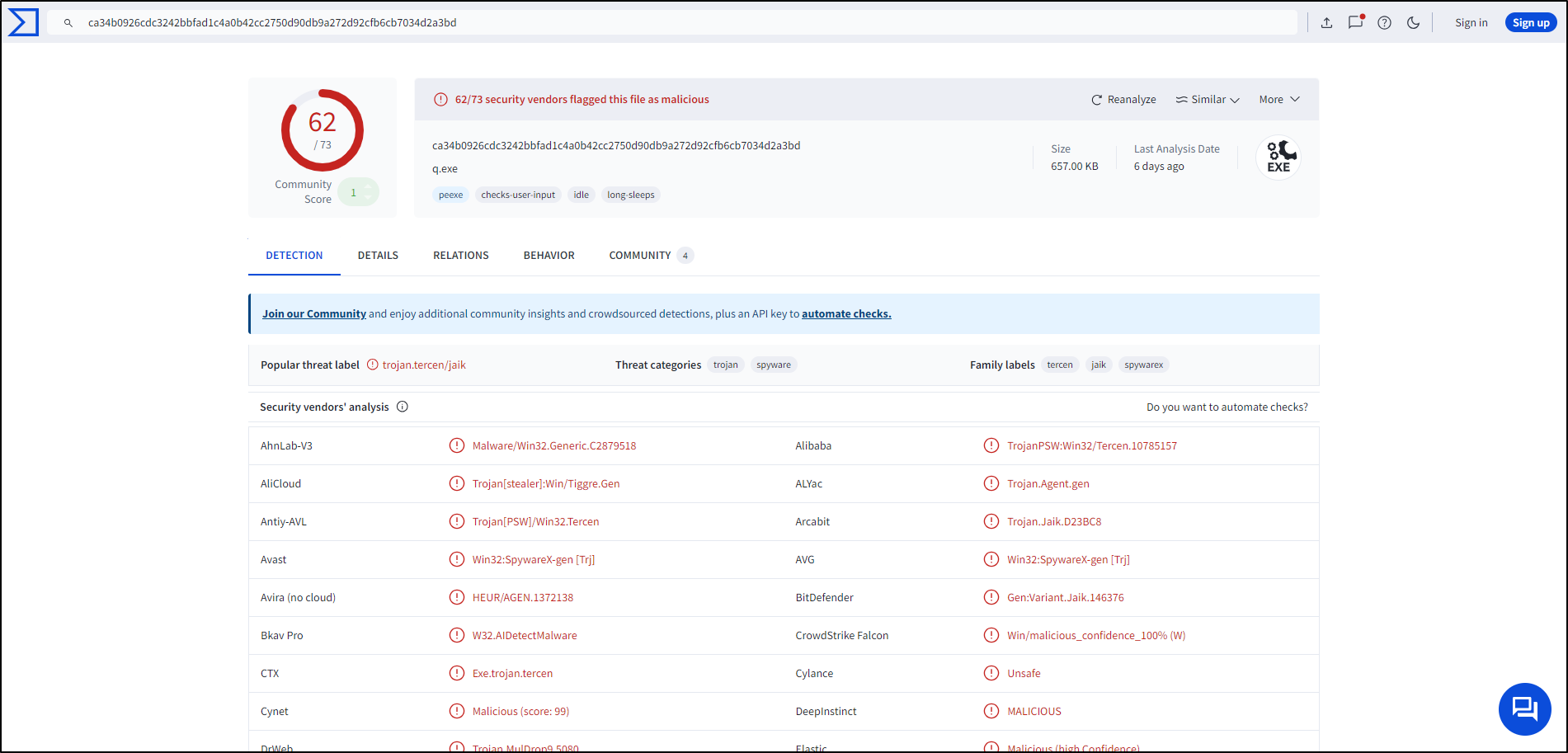The image size is (1568, 753).
Task: Click Bkav Pro detection alert icon
Action: (x=457, y=635)
